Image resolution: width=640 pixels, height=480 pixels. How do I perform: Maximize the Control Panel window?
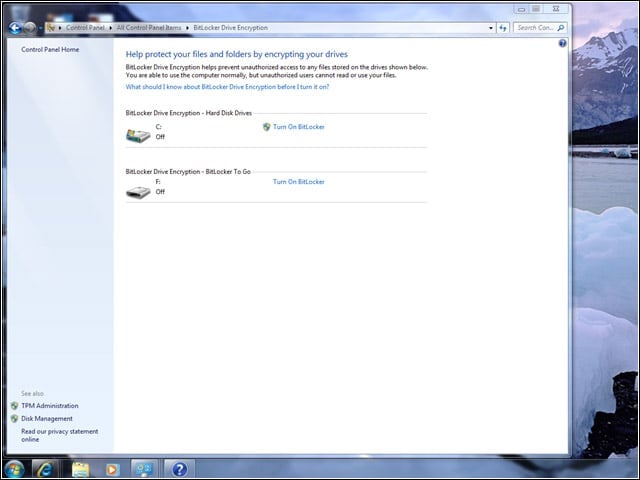(536, 9)
